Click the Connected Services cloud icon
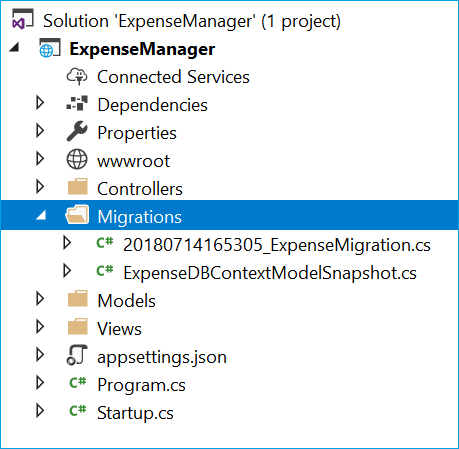This screenshot has height=449, width=459. pos(77,76)
